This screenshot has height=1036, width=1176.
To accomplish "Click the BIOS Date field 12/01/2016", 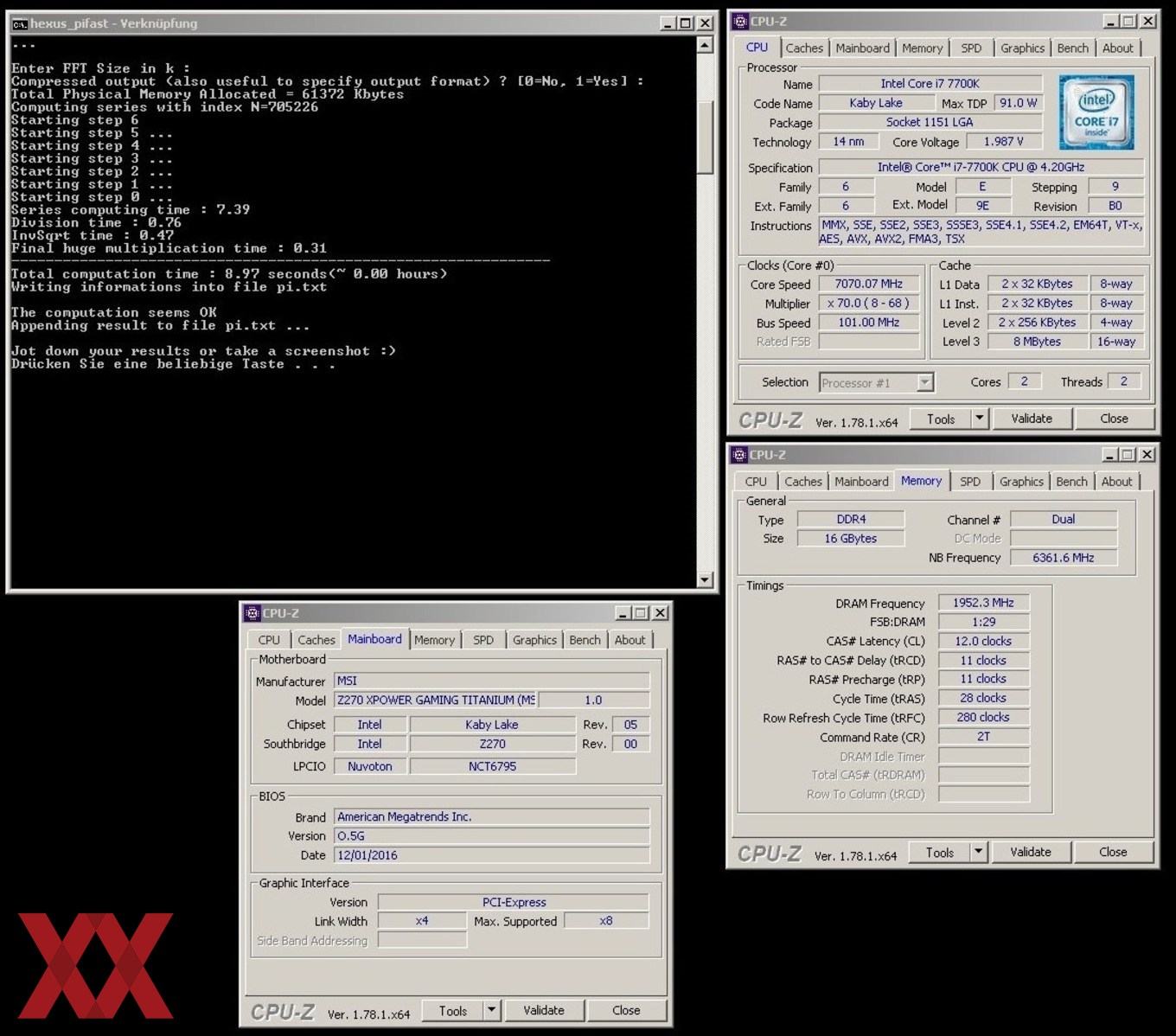I will point(491,854).
